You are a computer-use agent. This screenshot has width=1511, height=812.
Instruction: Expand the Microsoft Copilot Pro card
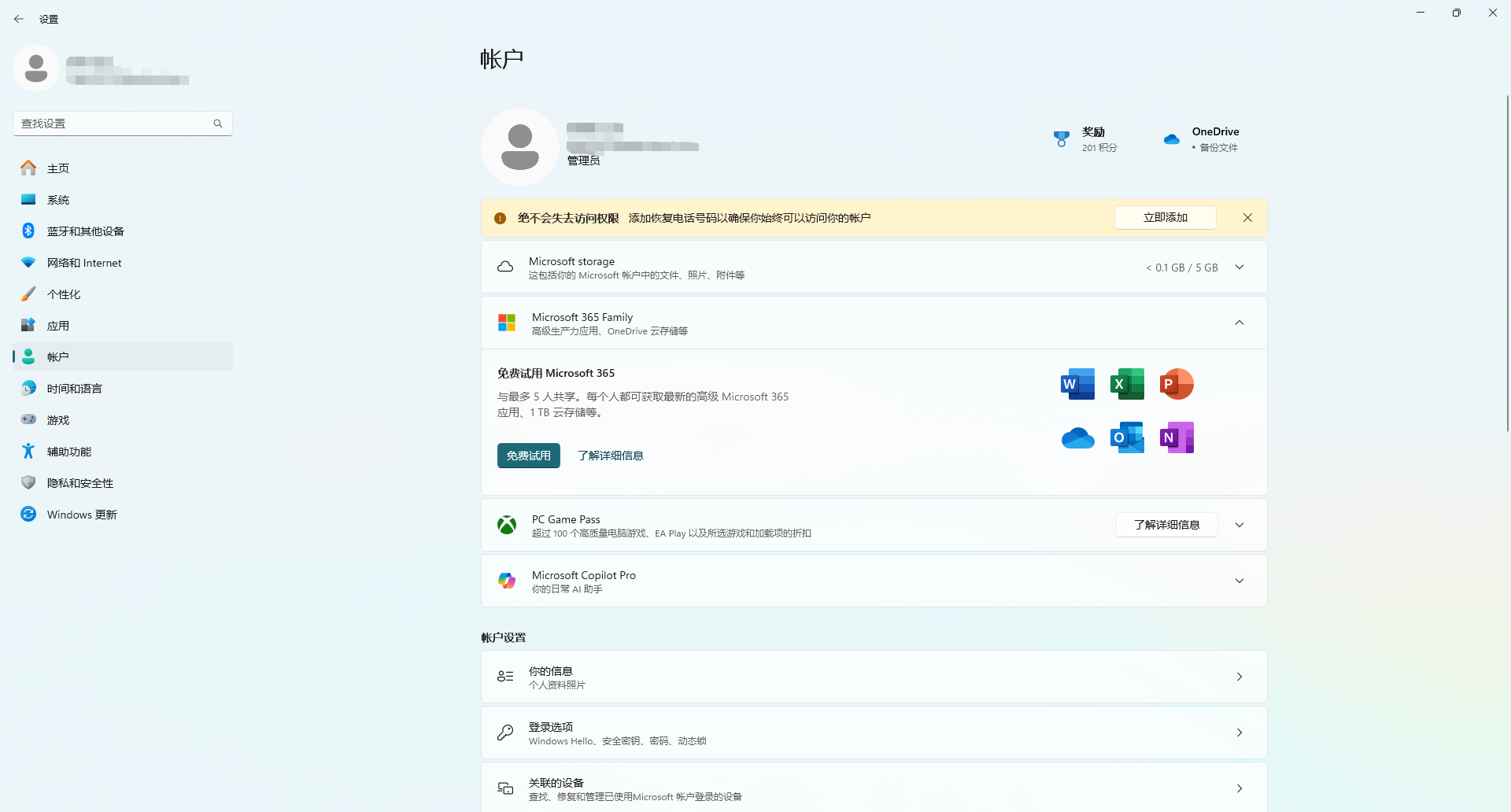1239,581
